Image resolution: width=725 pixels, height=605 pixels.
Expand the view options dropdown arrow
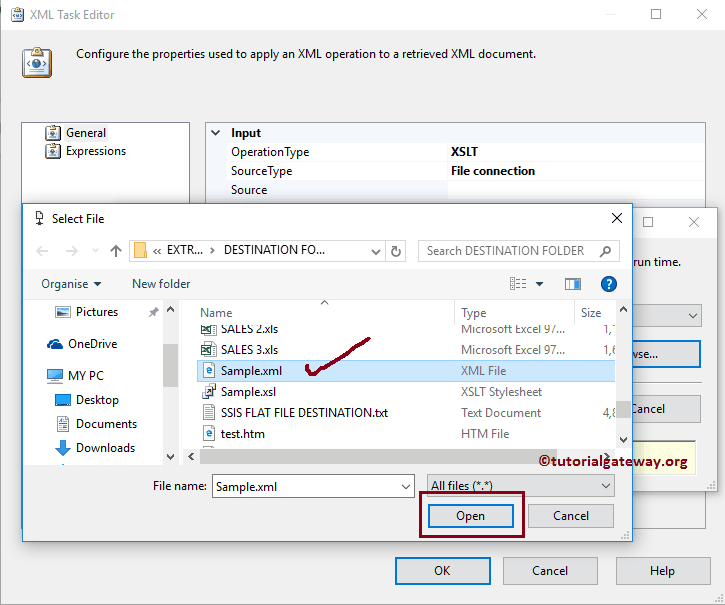point(539,284)
